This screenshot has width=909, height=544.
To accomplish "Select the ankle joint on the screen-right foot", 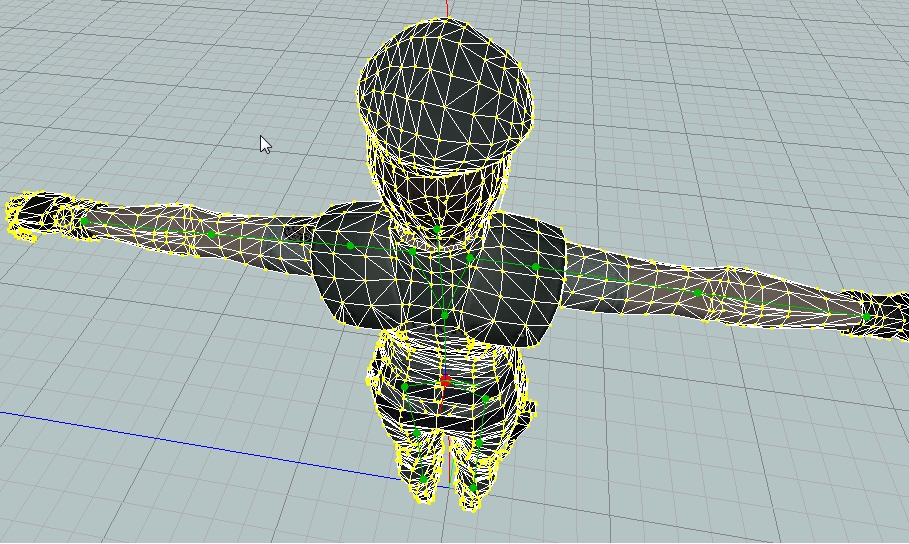I will click(474, 488).
